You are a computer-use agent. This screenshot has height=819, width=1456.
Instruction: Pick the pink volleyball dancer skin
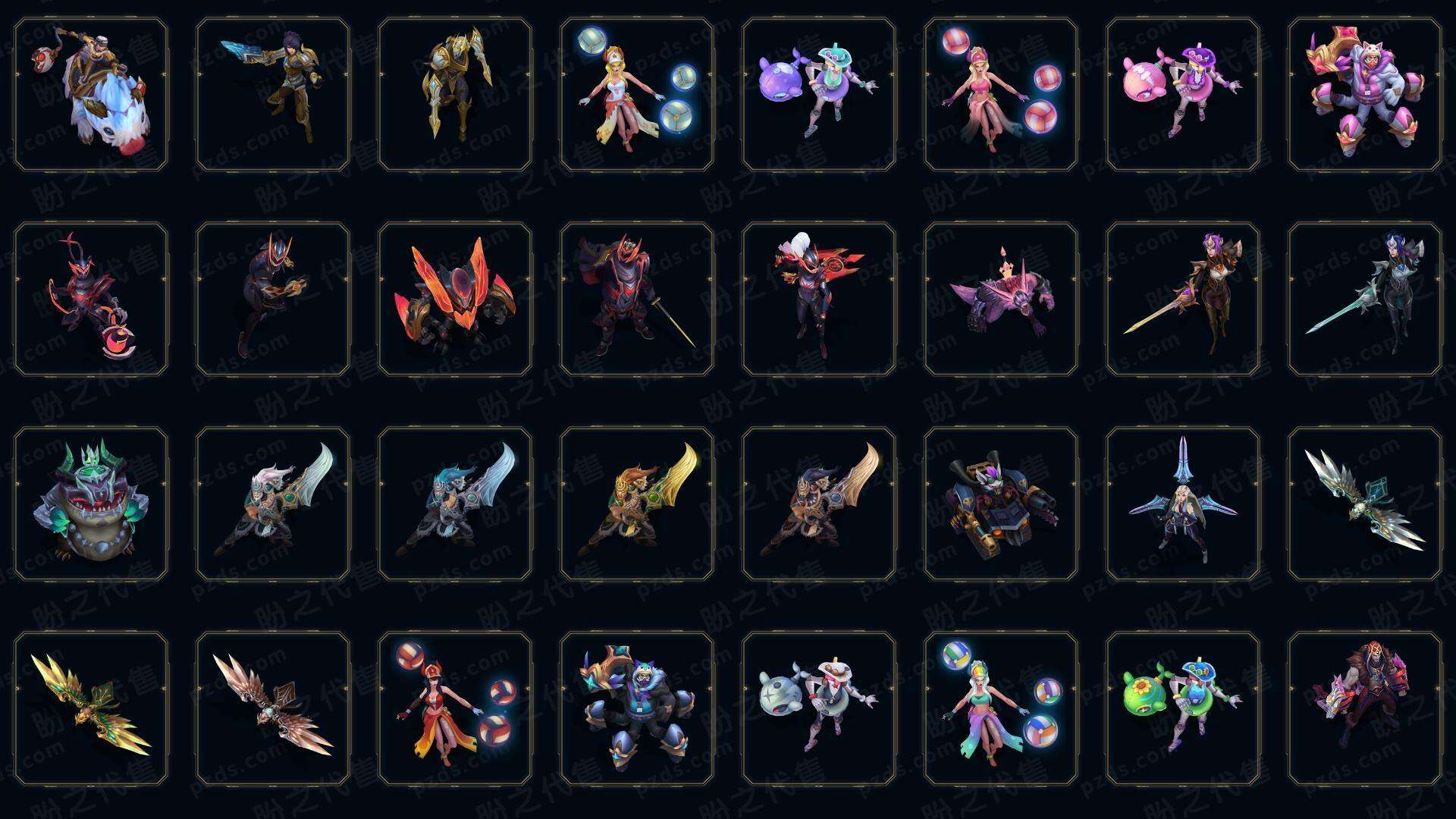(1001, 95)
